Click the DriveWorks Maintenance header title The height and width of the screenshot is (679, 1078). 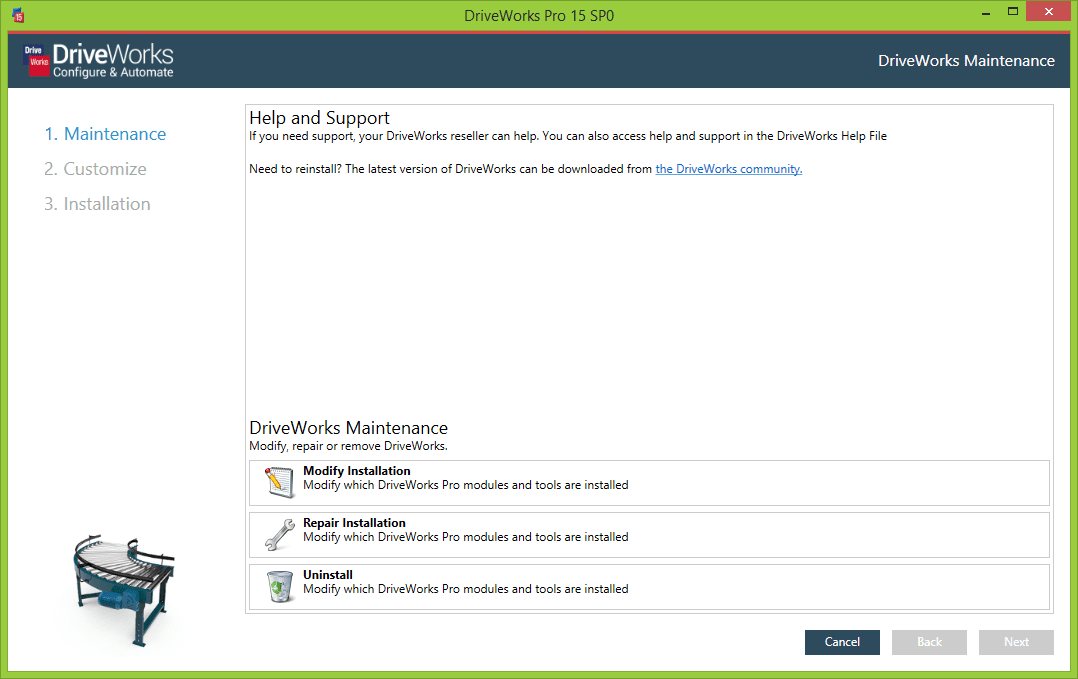[966, 60]
